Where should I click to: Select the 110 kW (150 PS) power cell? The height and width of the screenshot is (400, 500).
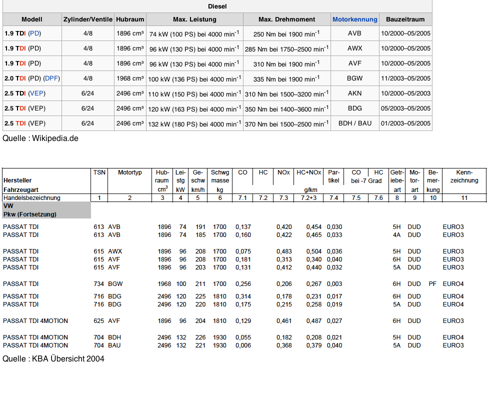pos(194,94)
